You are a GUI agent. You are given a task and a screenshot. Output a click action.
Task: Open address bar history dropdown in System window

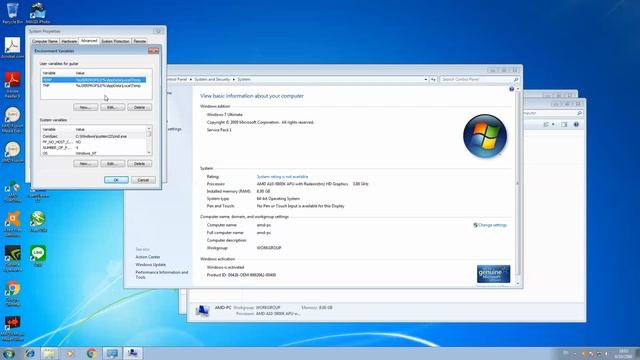(x=426, y=79)
